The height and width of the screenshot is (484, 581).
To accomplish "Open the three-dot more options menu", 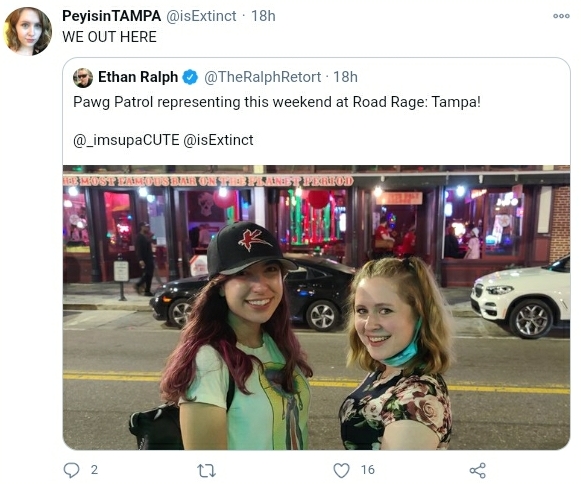I will tap(561, 16).
